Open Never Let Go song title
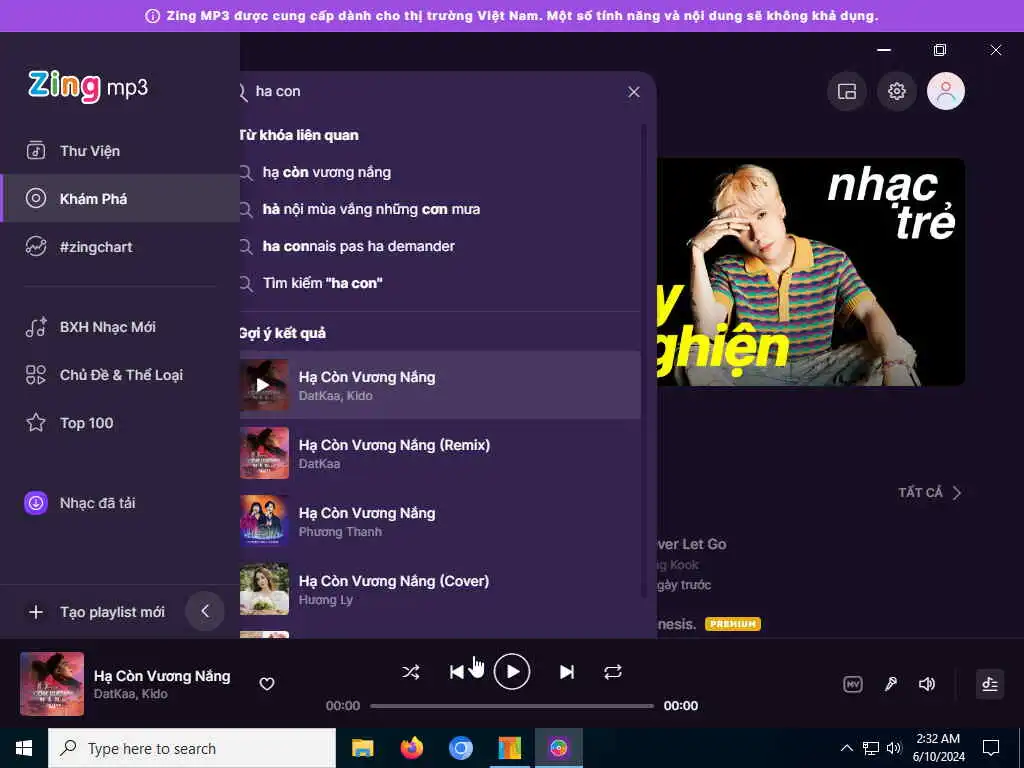Screen dimensions: 1024x768 (x=692, y=544)
